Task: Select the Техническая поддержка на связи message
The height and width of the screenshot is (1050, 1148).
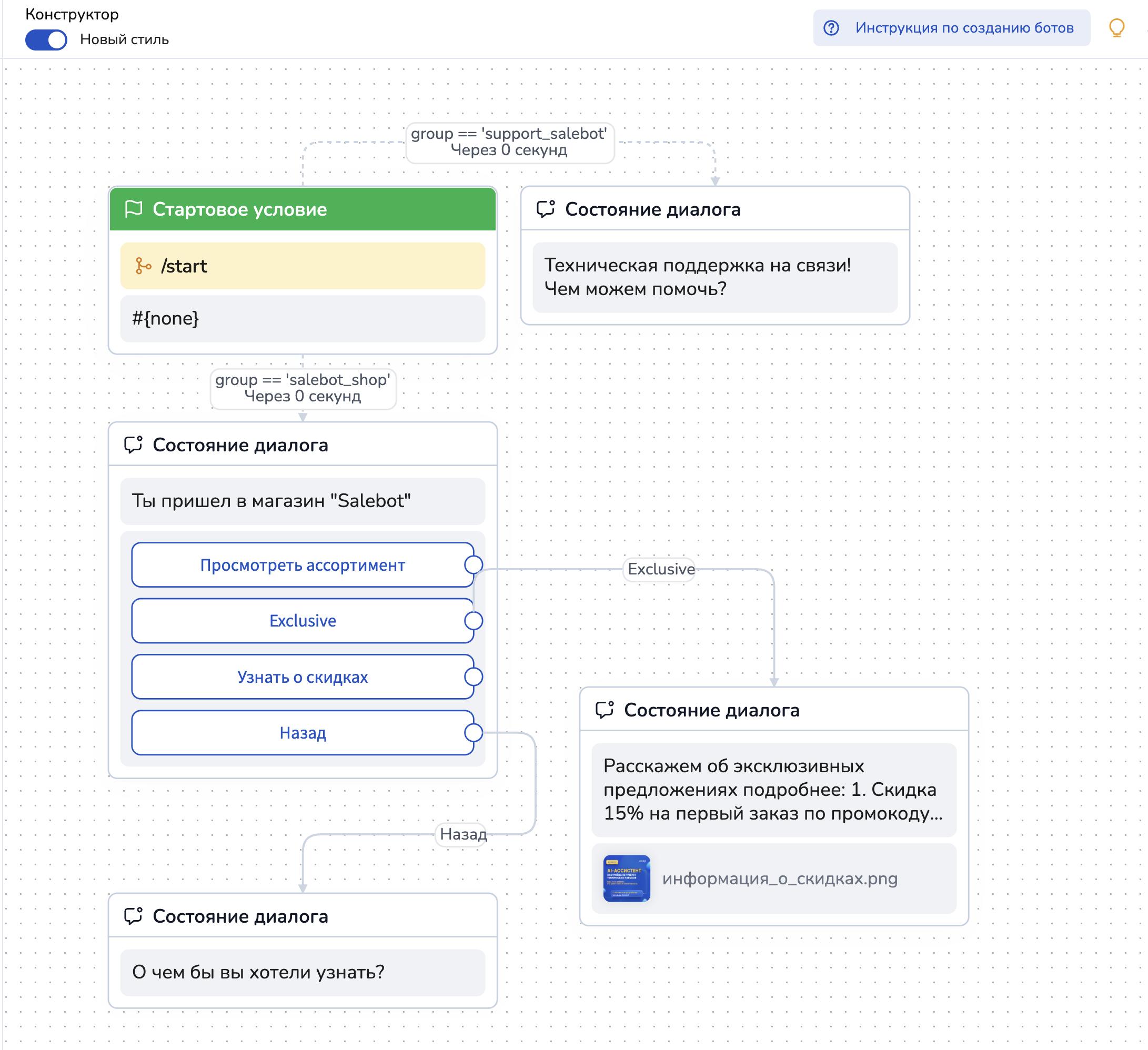Action: (714, 277)
